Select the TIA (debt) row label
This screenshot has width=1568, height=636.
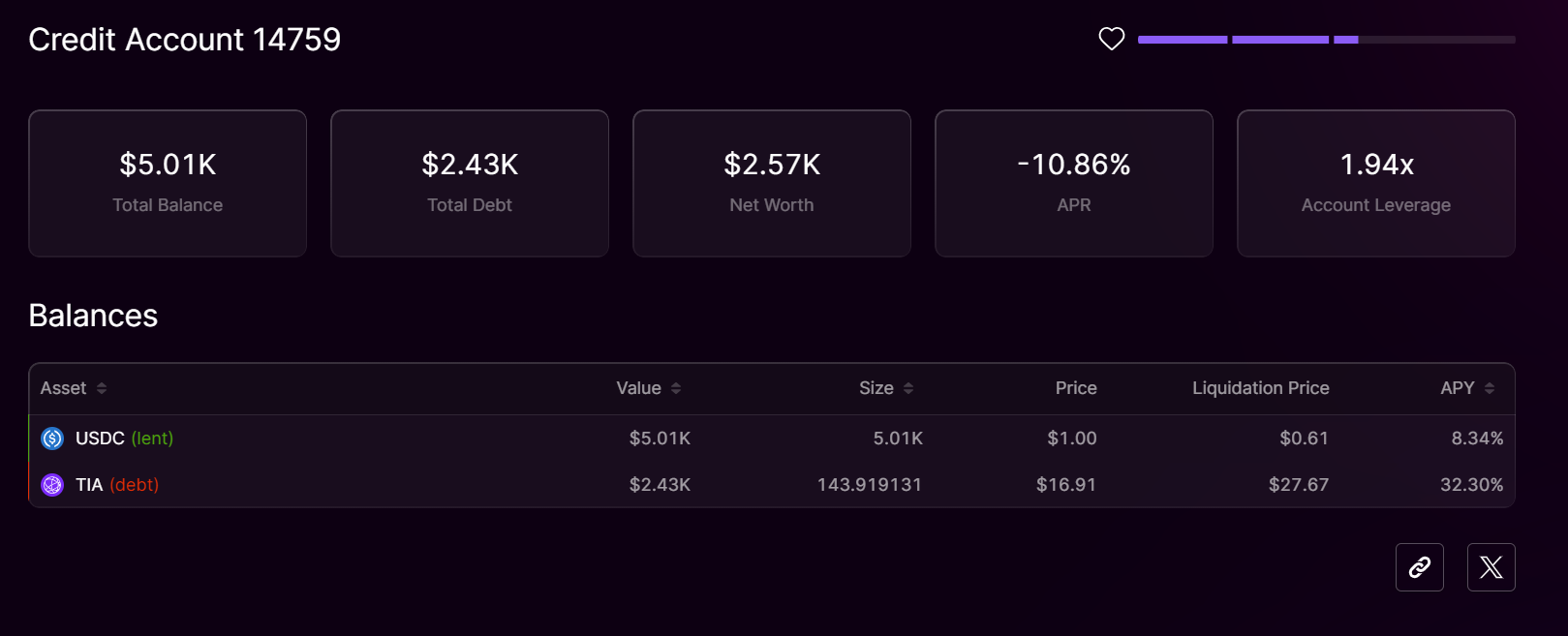117,485
